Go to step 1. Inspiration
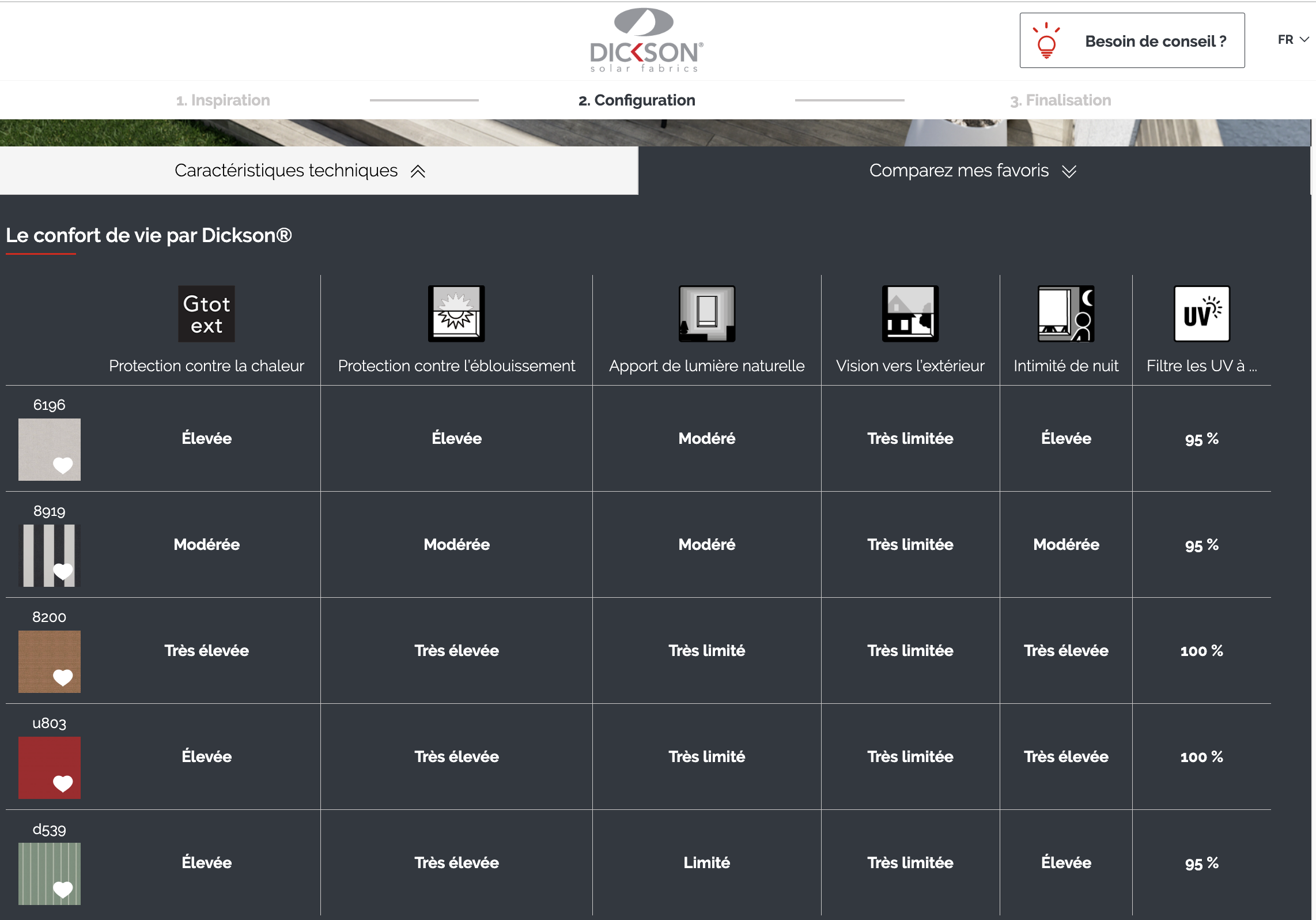Viewport: 1316px width, 920px height. tap(223, 100)
